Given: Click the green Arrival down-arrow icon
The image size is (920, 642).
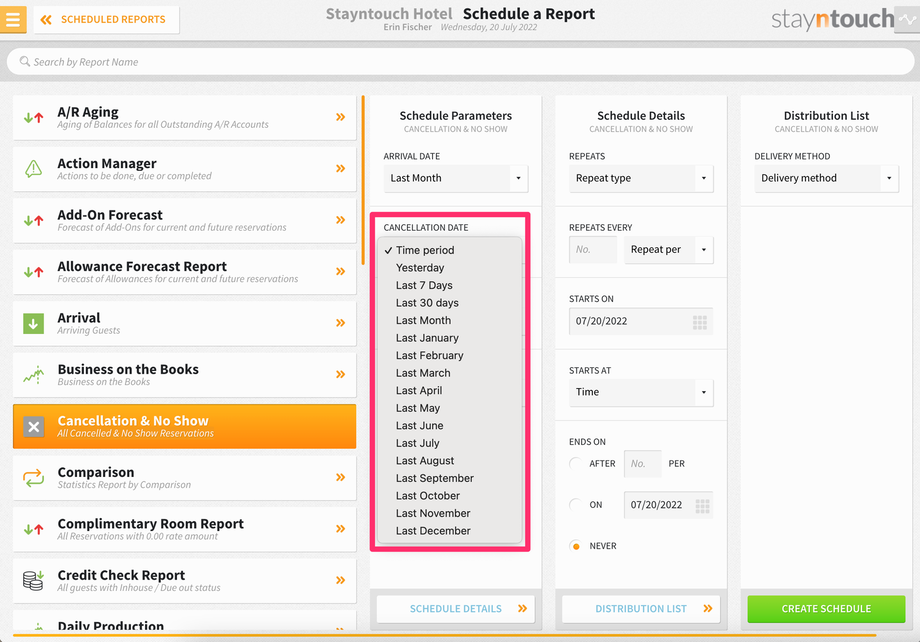Looking at the screenshot, I should click(x=33, y=323).
